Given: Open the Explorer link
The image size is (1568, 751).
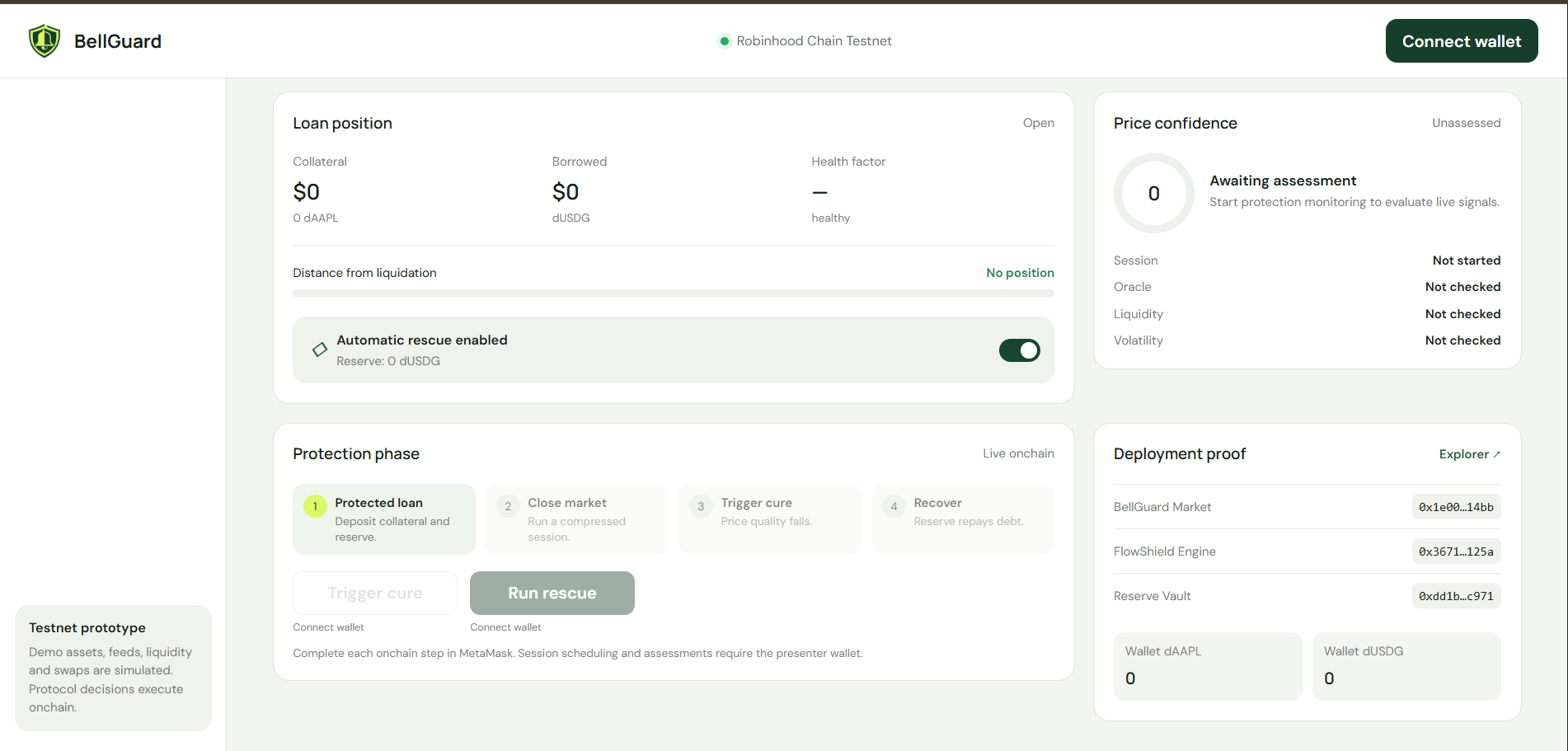Looking at the screenshot, I should tap(1470, 454).
